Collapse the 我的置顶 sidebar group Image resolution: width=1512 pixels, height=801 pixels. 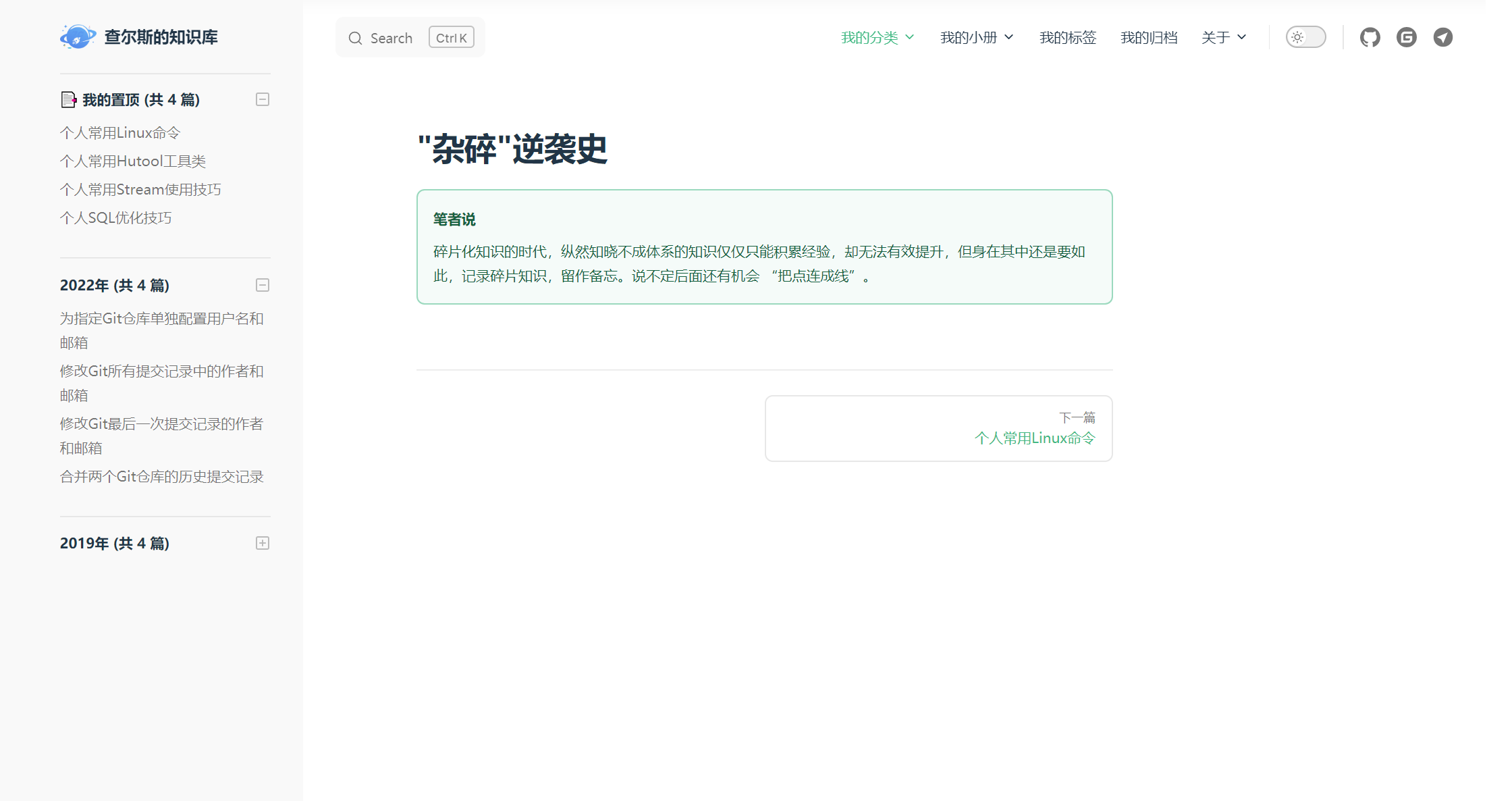pyautogui.click(x=263, y=99)
